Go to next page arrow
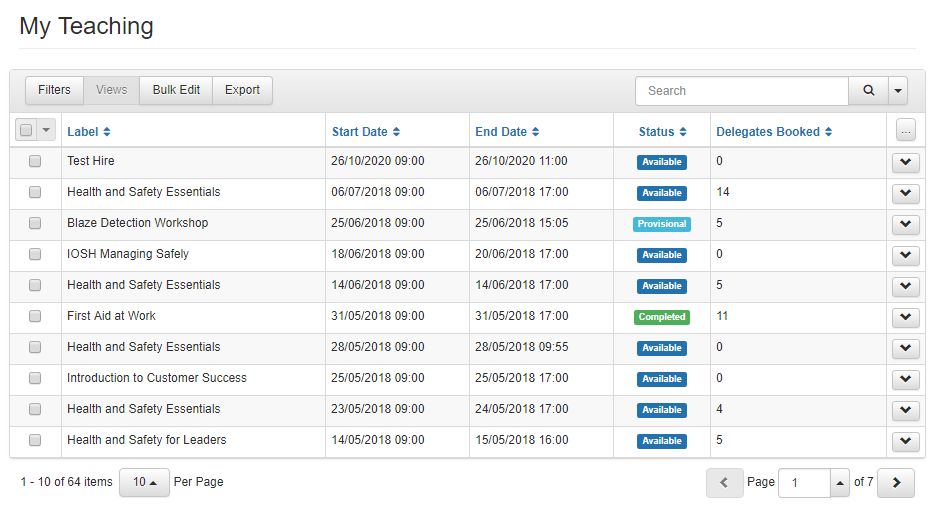The width and height of the screenshot is (937, 509). pyautogui.click(x=896, y=482)
